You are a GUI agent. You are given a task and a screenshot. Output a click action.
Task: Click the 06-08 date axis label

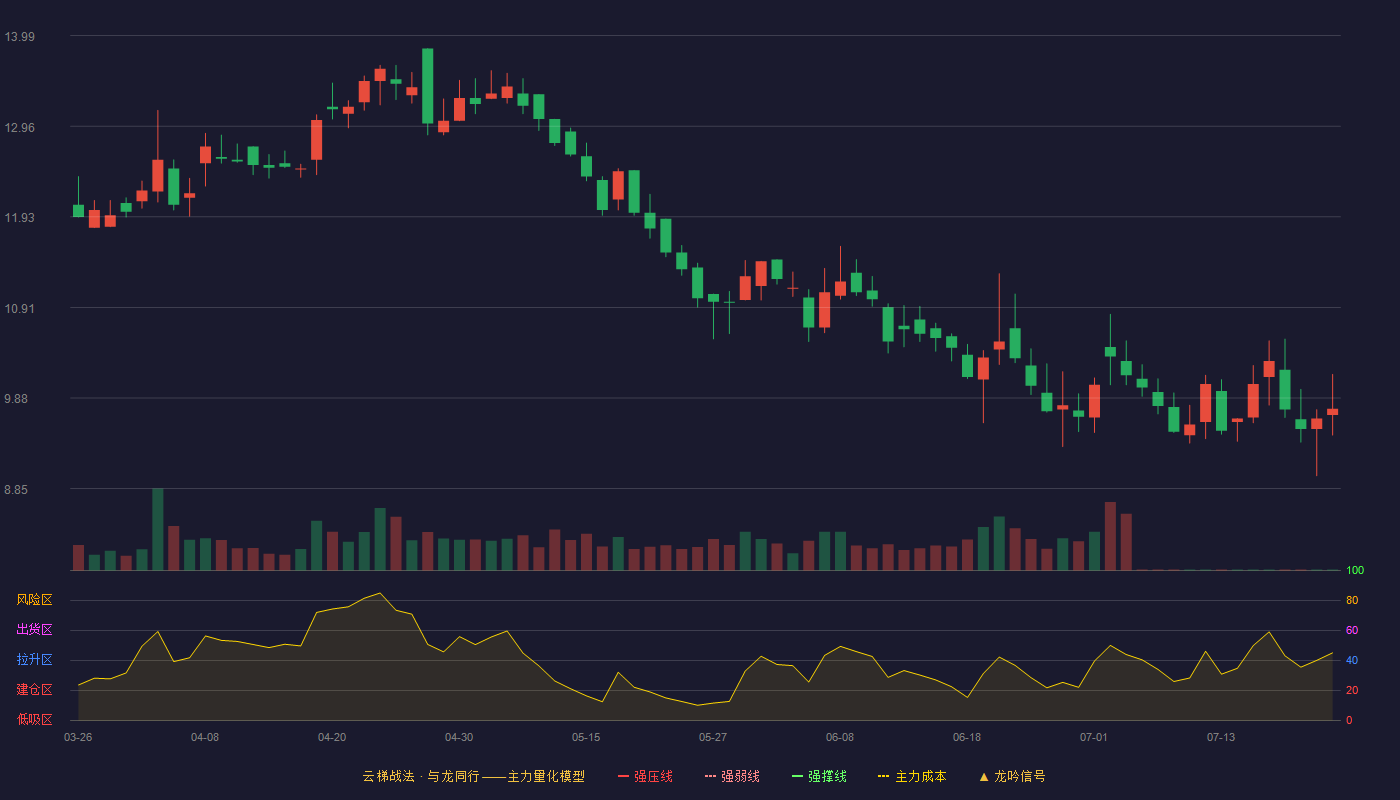coord(840,737)
